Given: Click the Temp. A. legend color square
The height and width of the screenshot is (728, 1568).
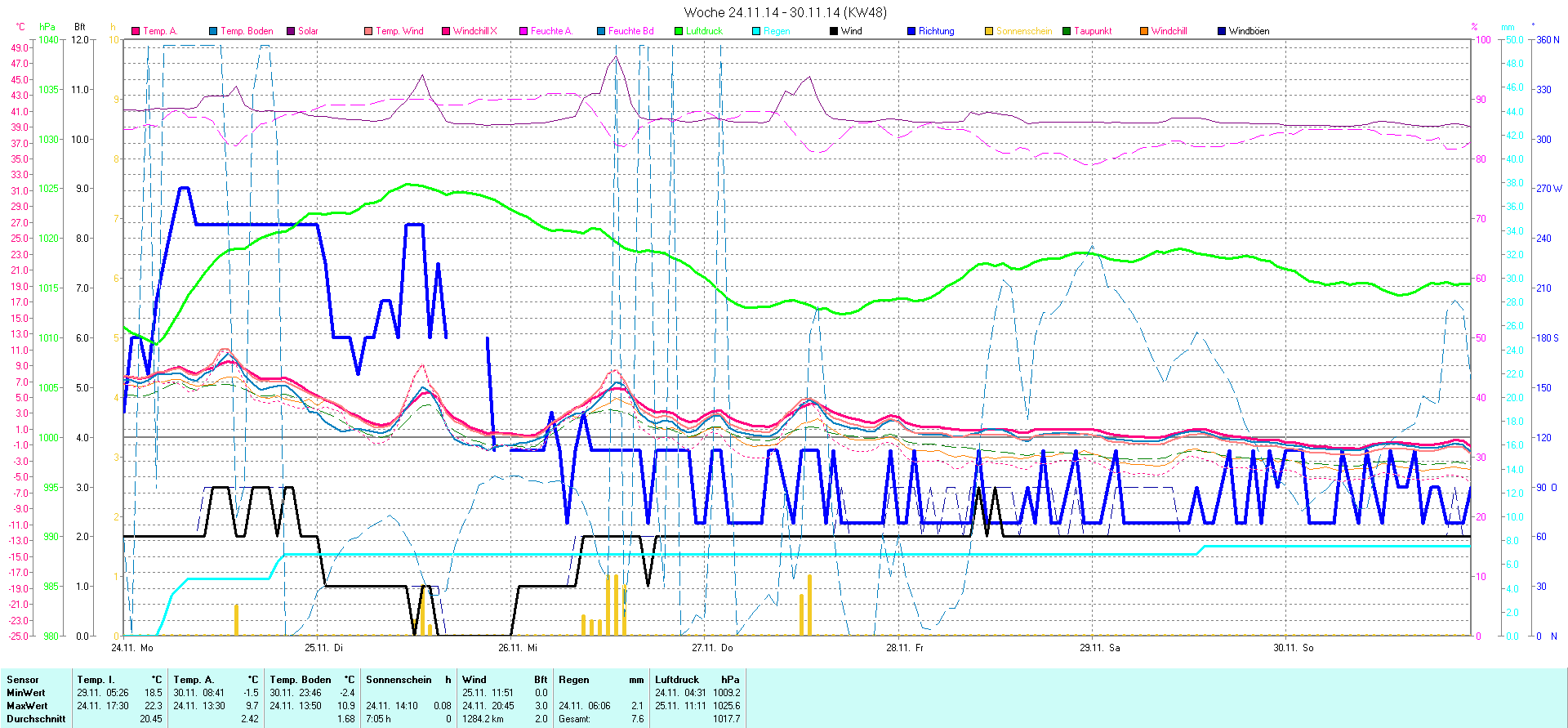Looking at the screenshot, I should point(136,31).
